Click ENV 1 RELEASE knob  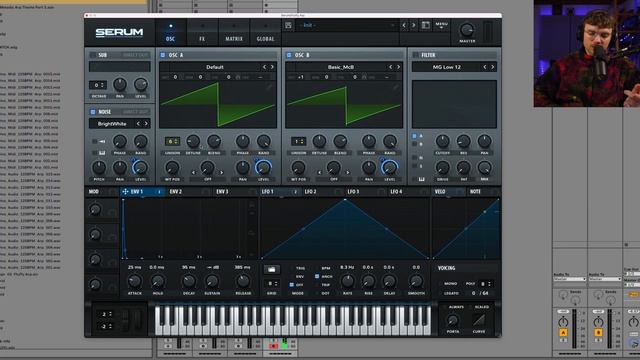pyautogui.click(x=243, y=281)
